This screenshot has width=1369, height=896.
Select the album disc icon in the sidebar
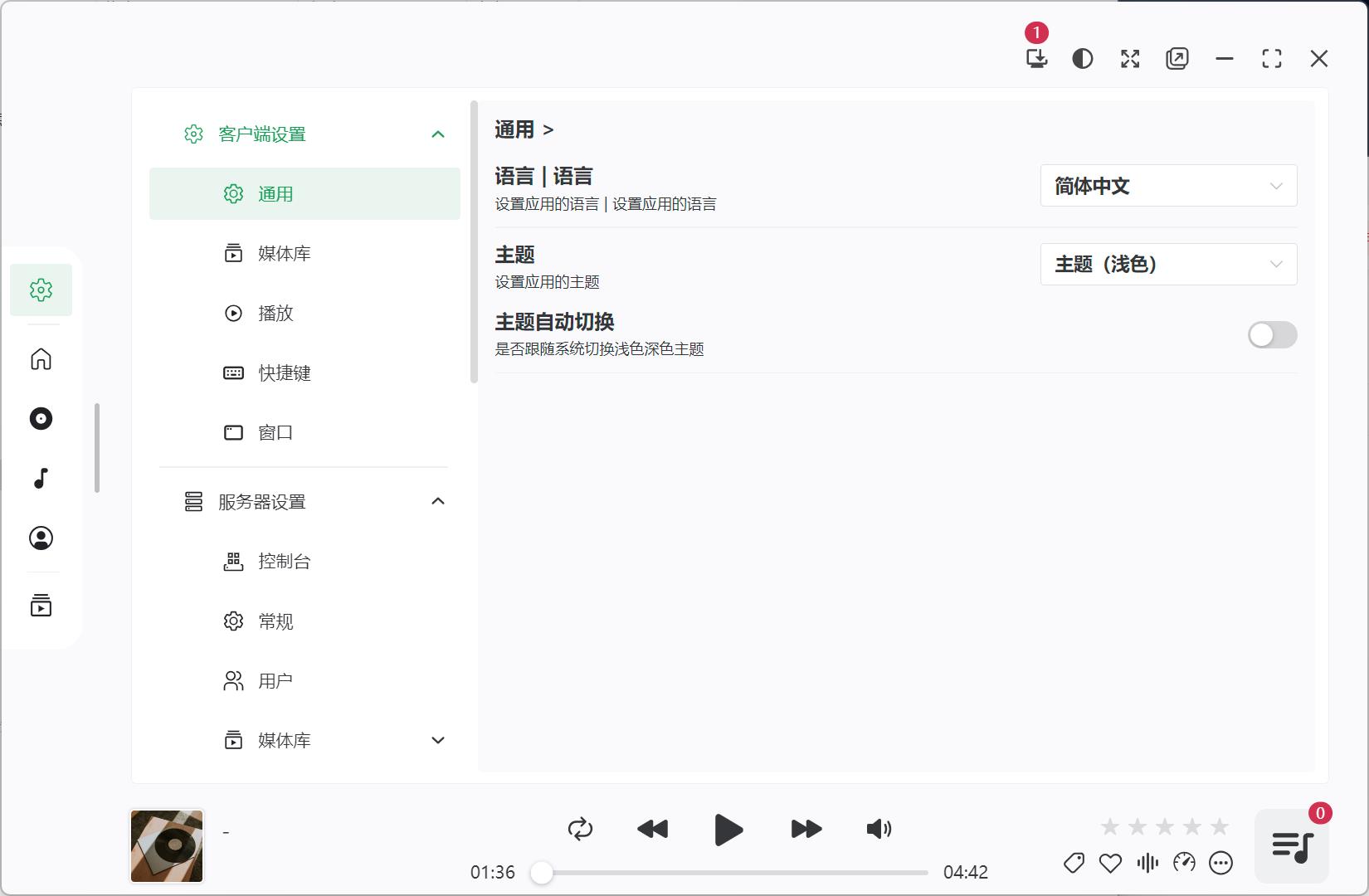tap(40, 419)
